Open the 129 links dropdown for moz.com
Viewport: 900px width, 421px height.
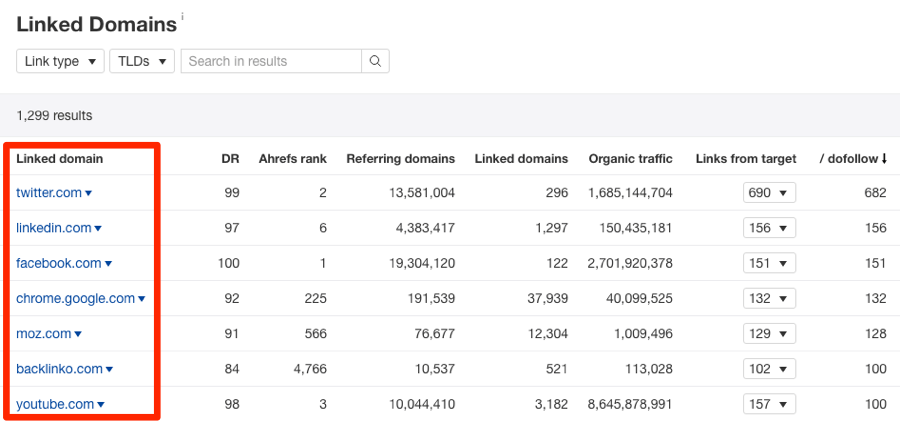769,334
